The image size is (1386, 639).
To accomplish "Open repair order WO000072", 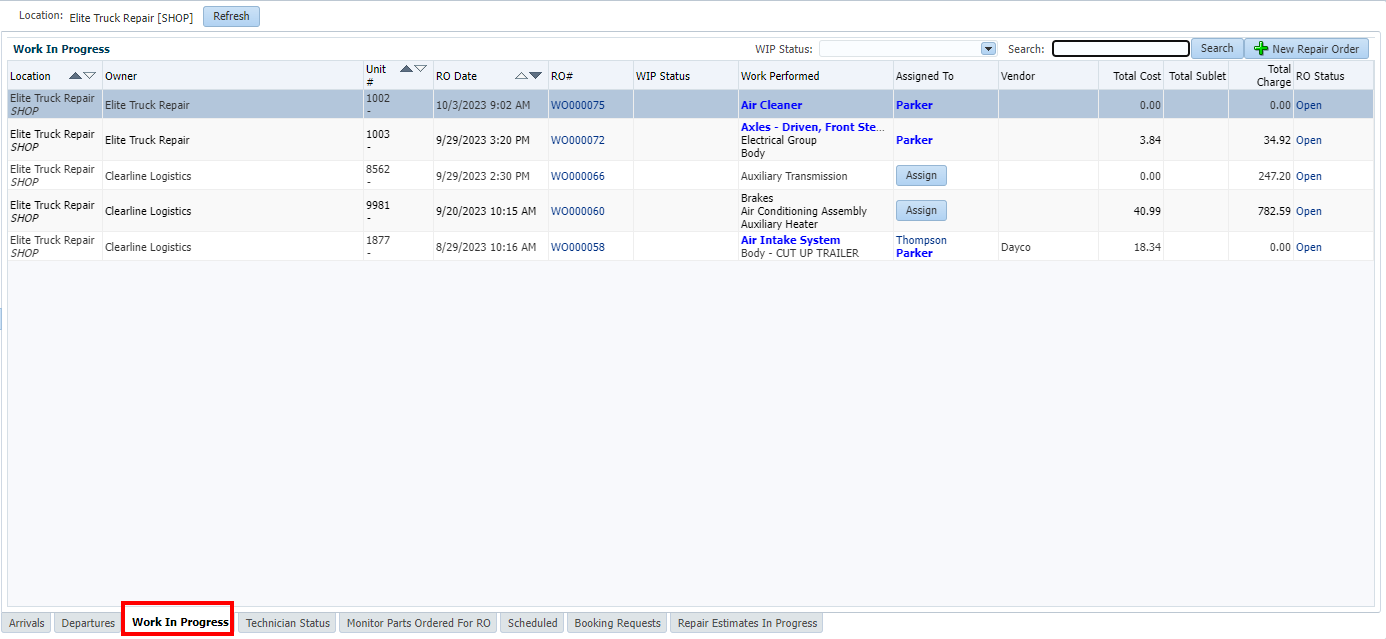I will click(578, 140).
